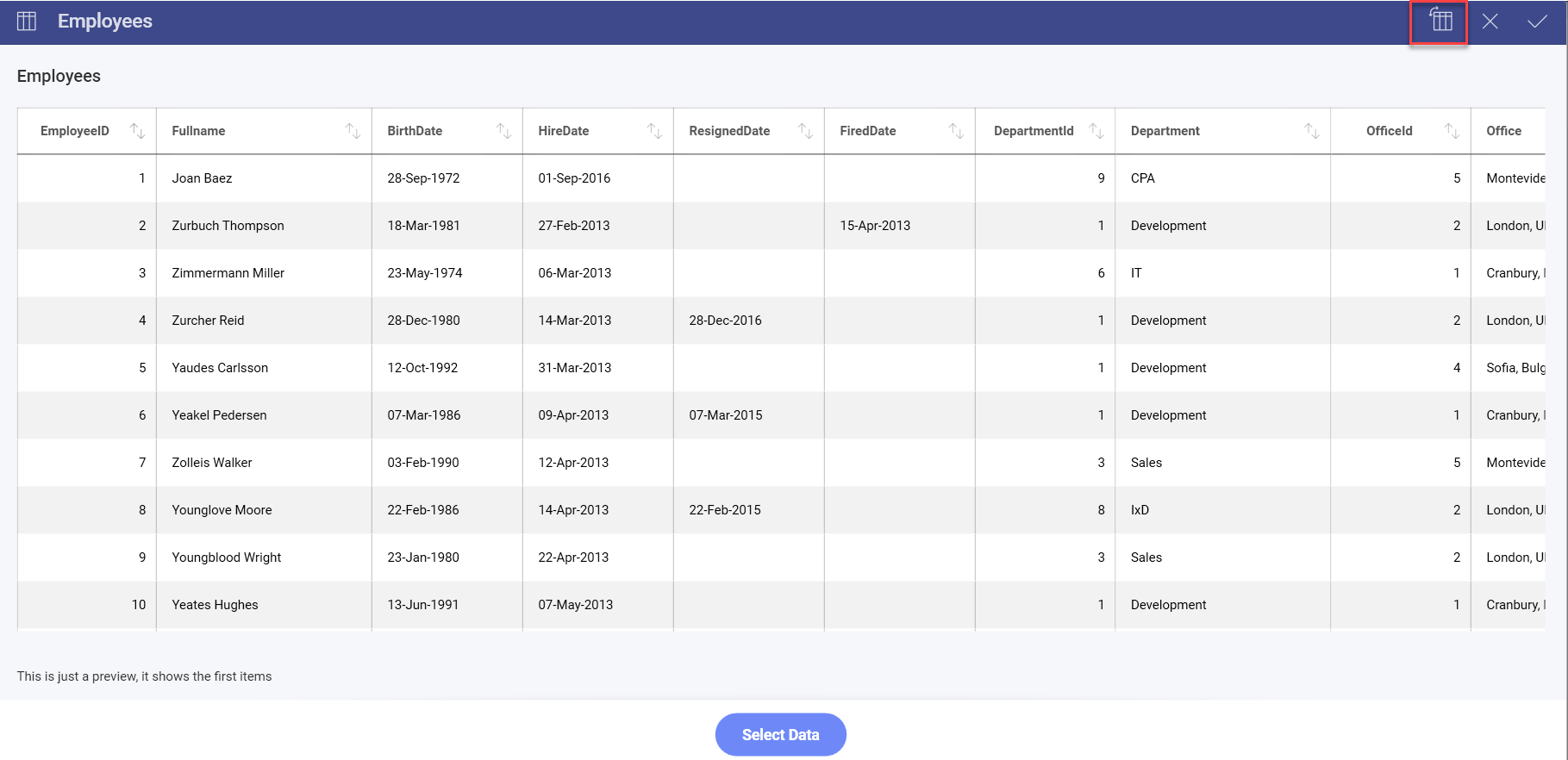Viewport: 1568px width, 760px height.
Task: Sort by FiredDate using sort arrows
Action: pyautogui.click(x=956, y=131)
